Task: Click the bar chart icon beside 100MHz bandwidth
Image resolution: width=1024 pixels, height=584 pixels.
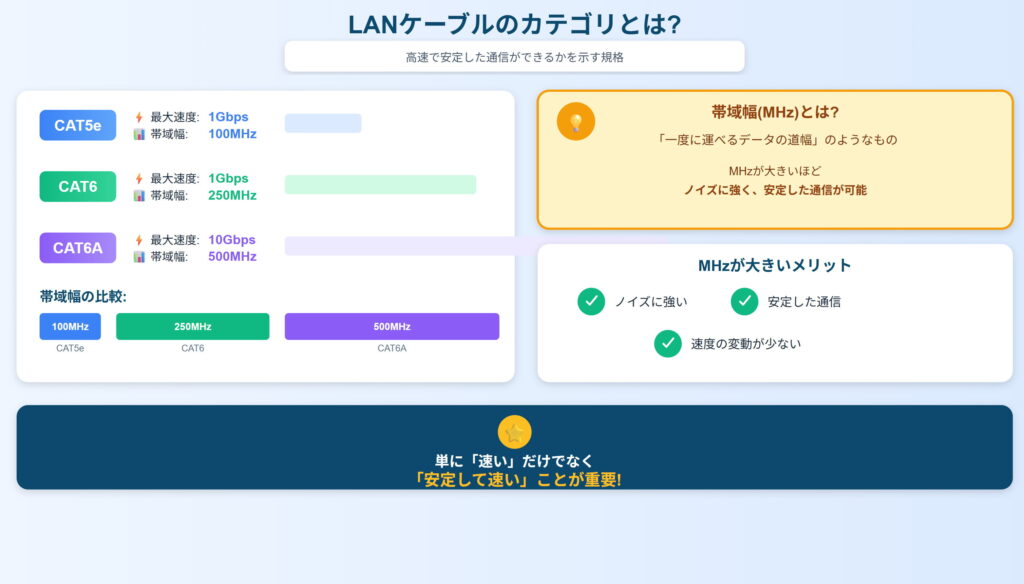Action: (139, 134)
